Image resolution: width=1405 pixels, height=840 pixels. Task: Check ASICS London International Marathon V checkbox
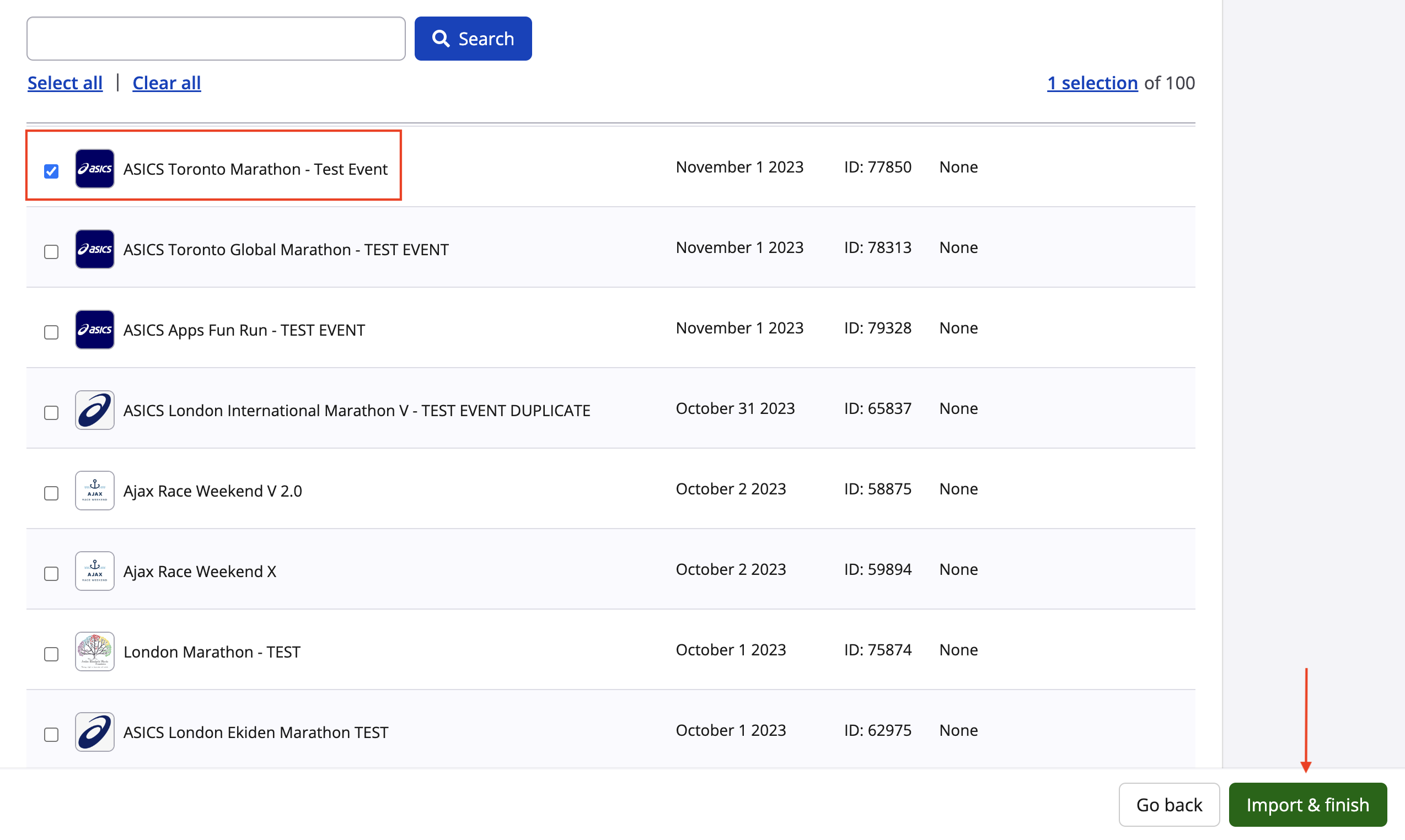(x=51, y=412)
